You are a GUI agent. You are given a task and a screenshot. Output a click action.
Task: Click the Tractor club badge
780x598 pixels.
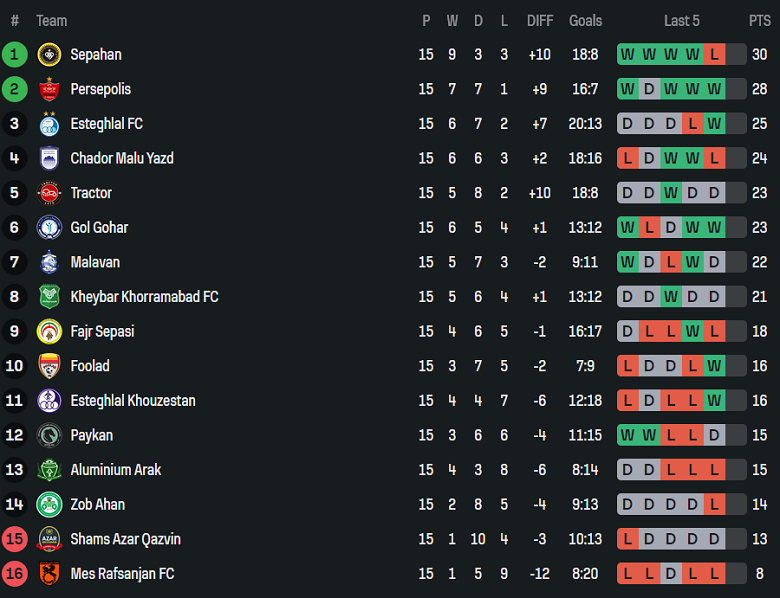tap(49, 193)
